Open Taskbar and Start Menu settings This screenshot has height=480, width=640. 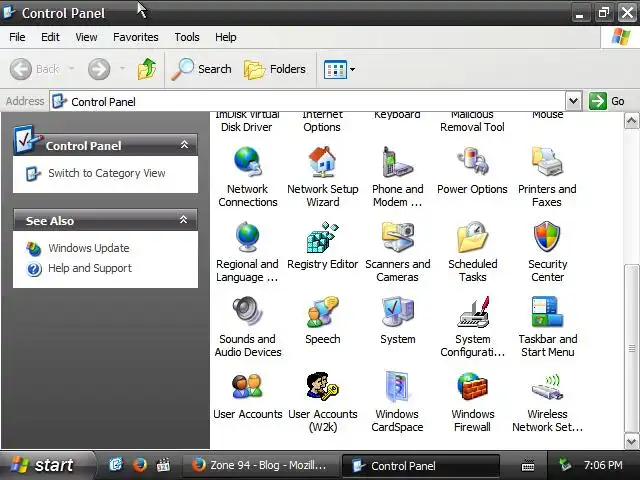pyautogui.click(x=547, y=312)
